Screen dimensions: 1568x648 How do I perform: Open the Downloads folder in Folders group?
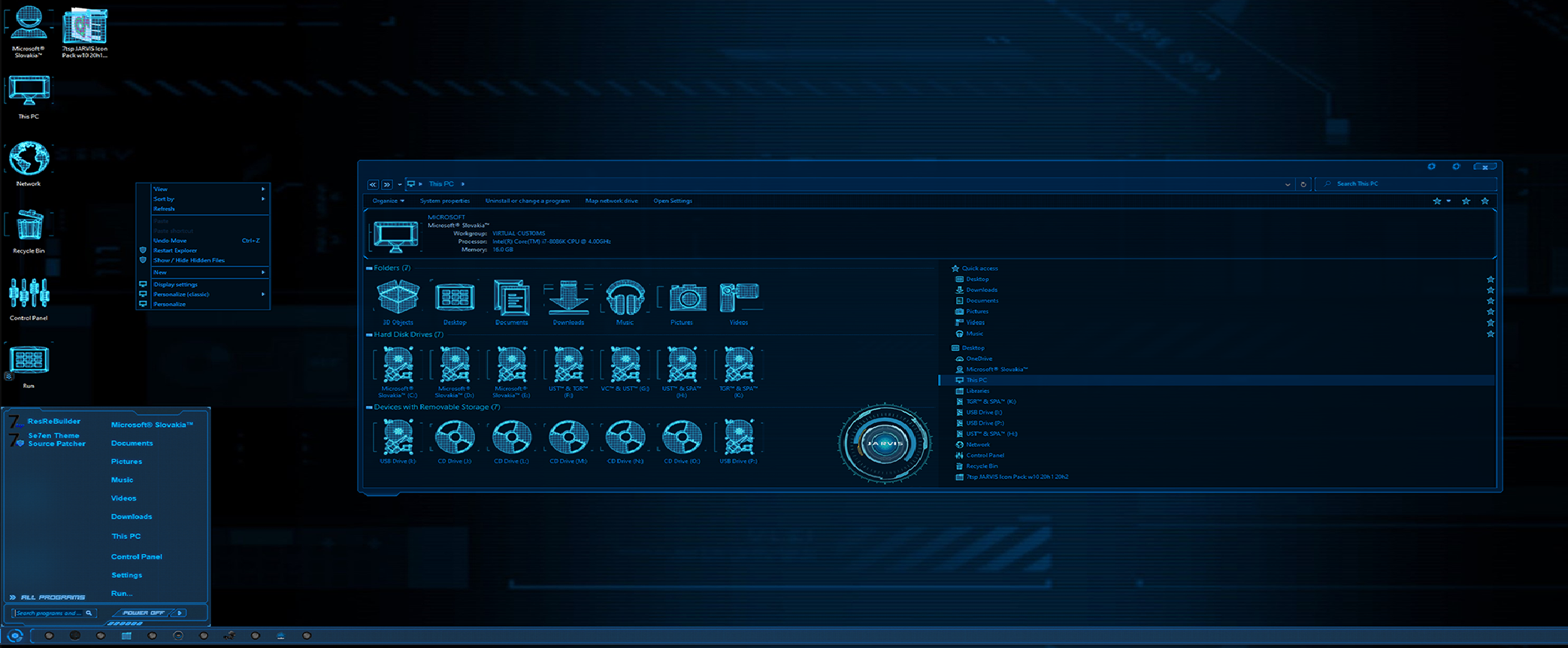(x=568, y=297)
